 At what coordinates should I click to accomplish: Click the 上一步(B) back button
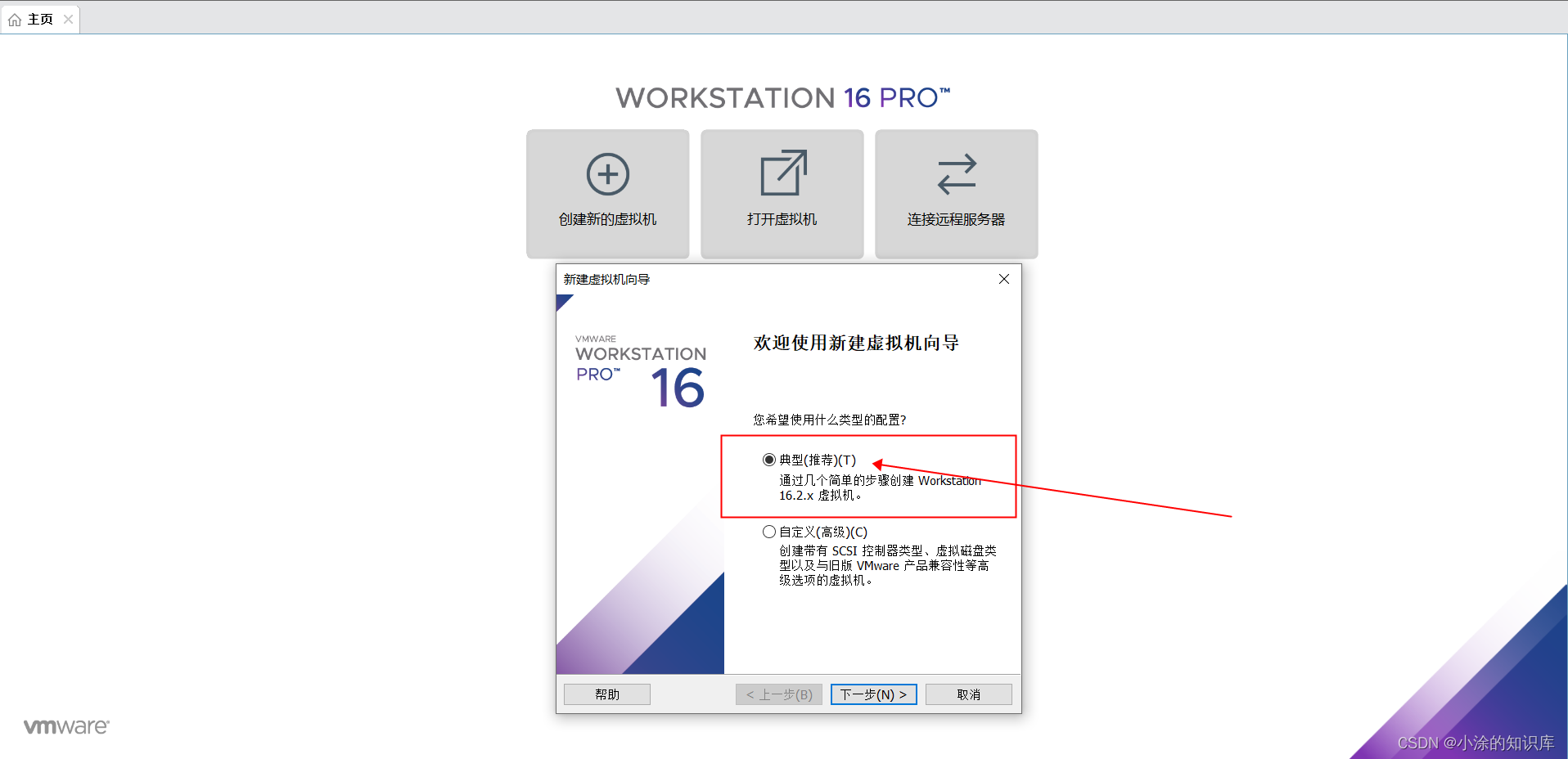pyautogui.click(x=779, y=694)
